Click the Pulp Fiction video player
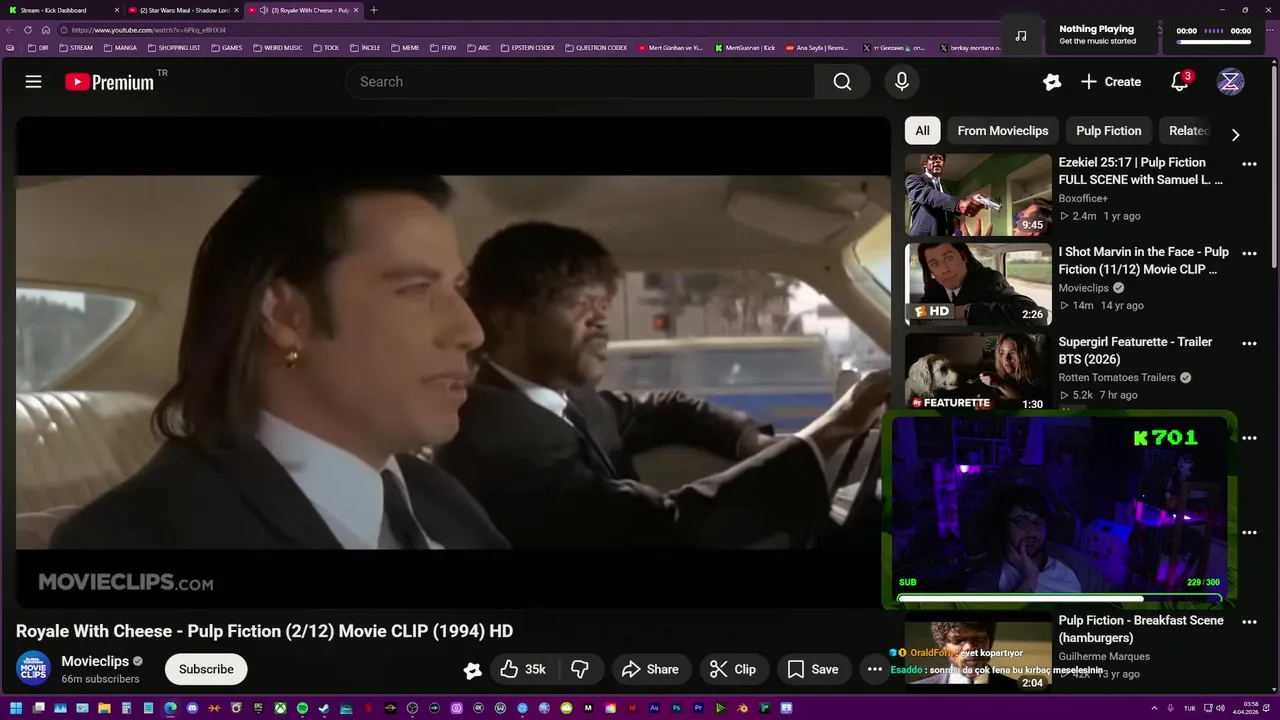The height and width of the screenshot is (720, 1280). 452,362
